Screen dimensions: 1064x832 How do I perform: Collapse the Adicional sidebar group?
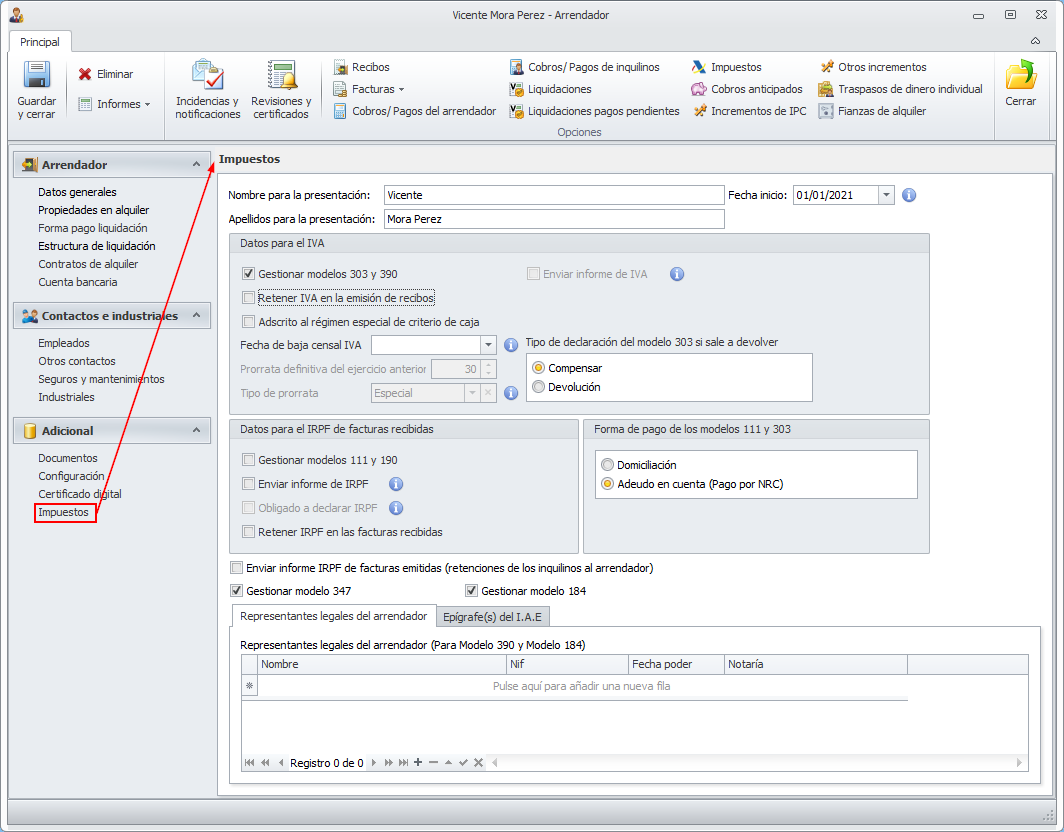[196, 430]
